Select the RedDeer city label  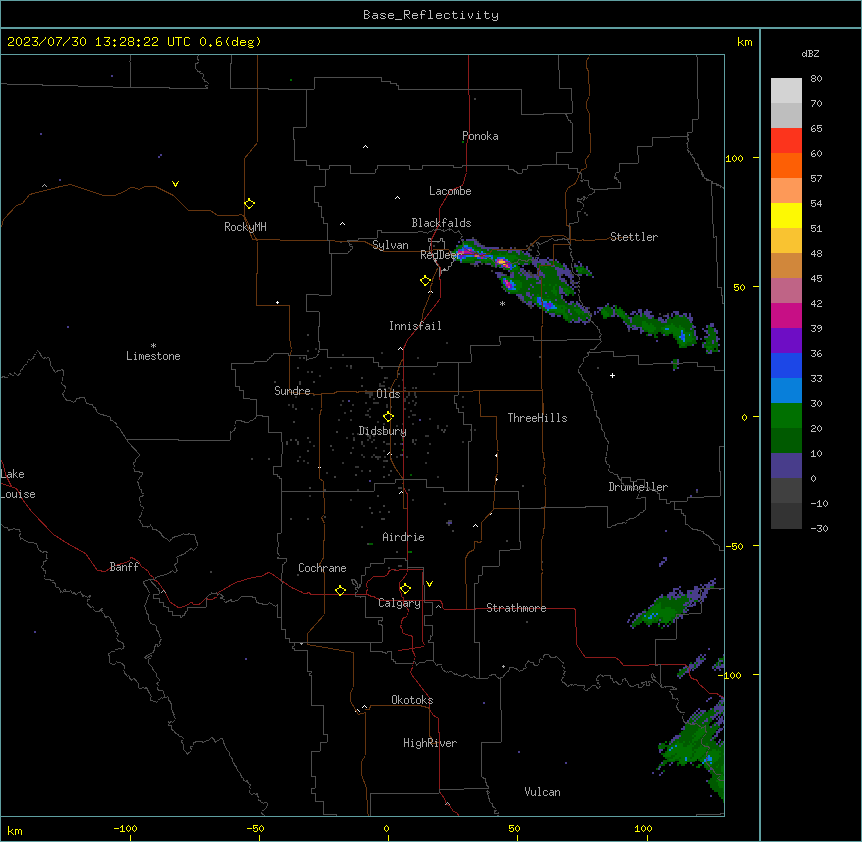point(440,255)
